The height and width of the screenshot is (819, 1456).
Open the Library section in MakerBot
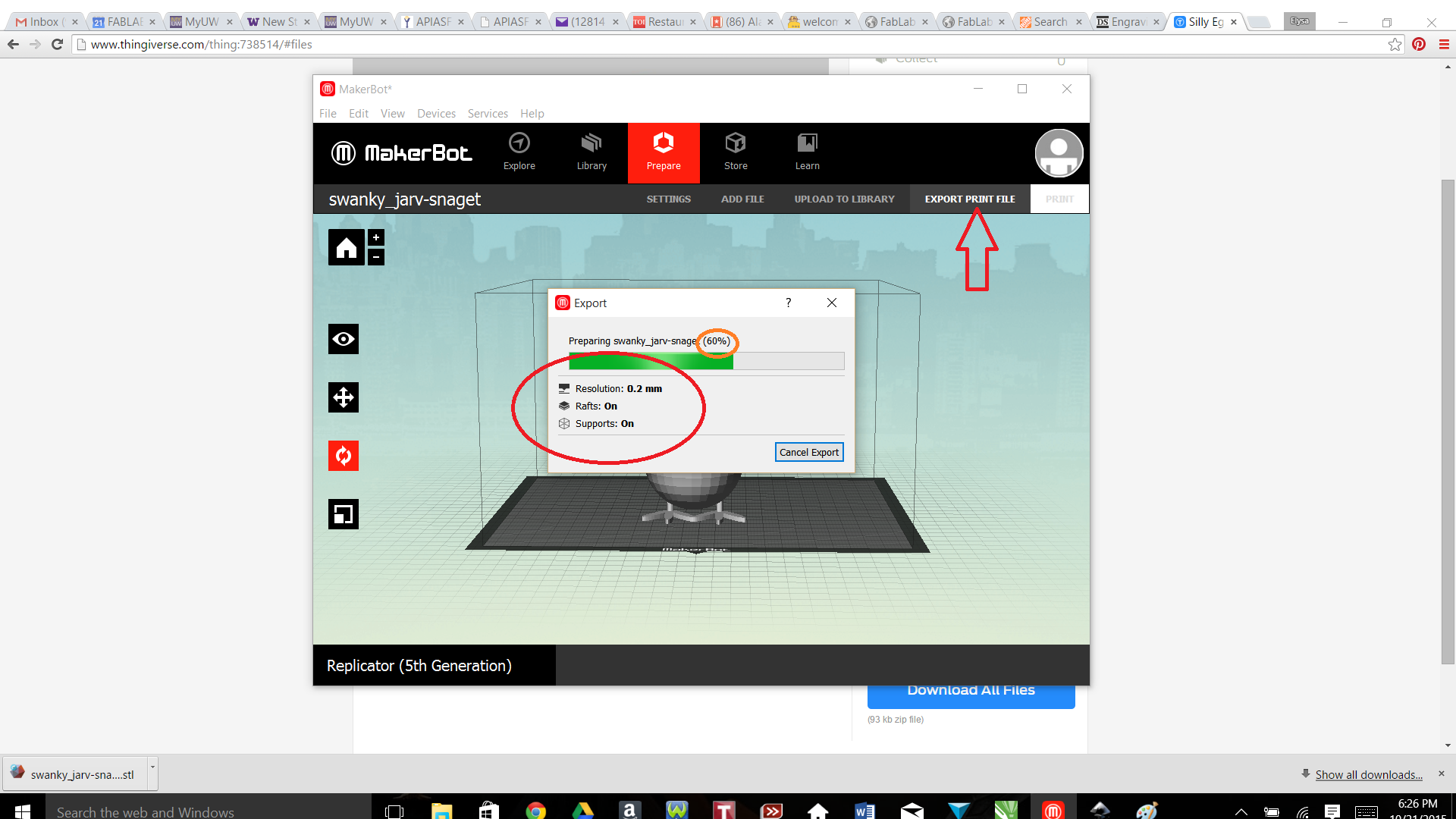tap(591, 152)
